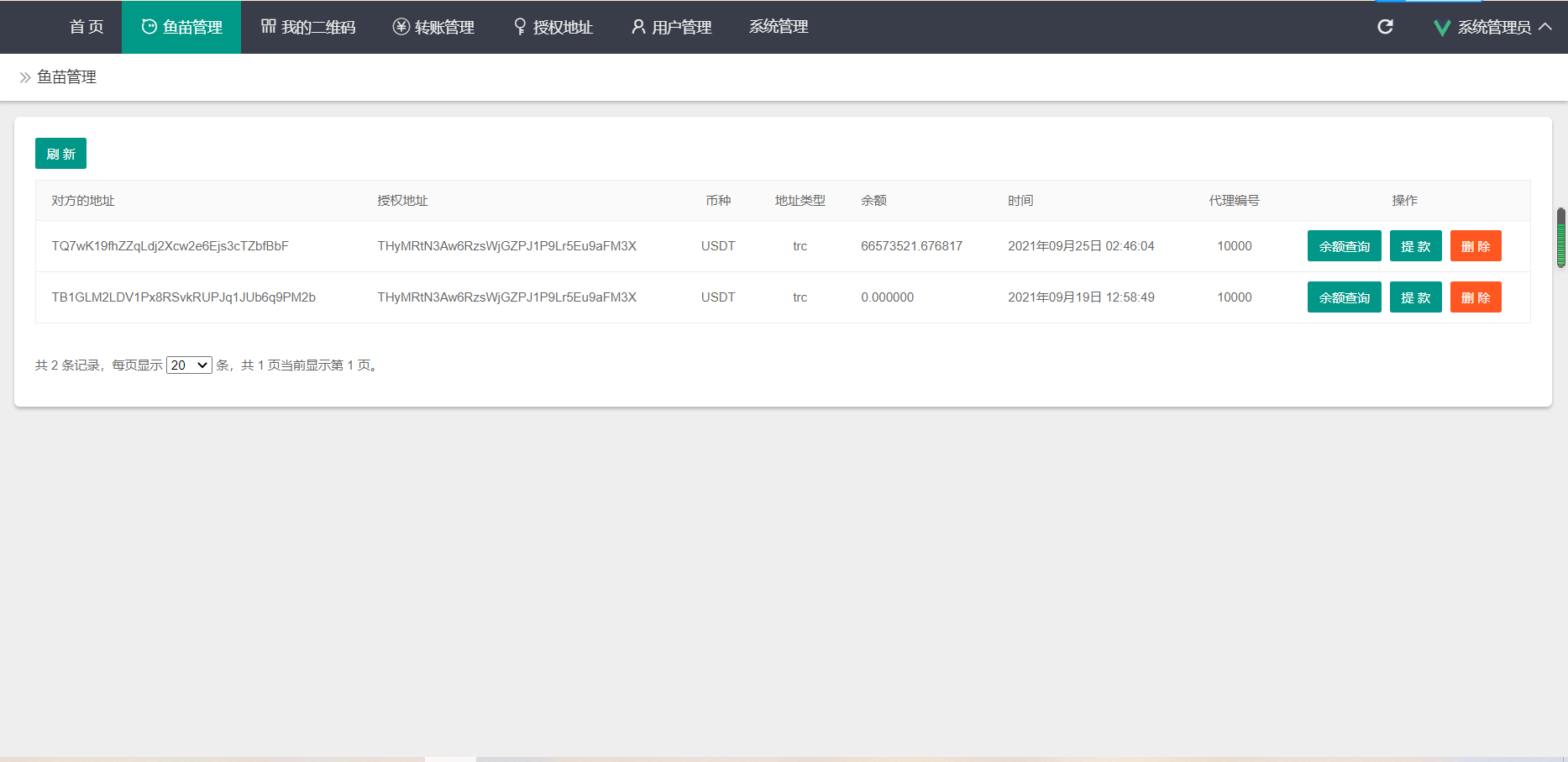Click the green 刷新 button
The image size is (1568, 762).
tap(60, 154)
